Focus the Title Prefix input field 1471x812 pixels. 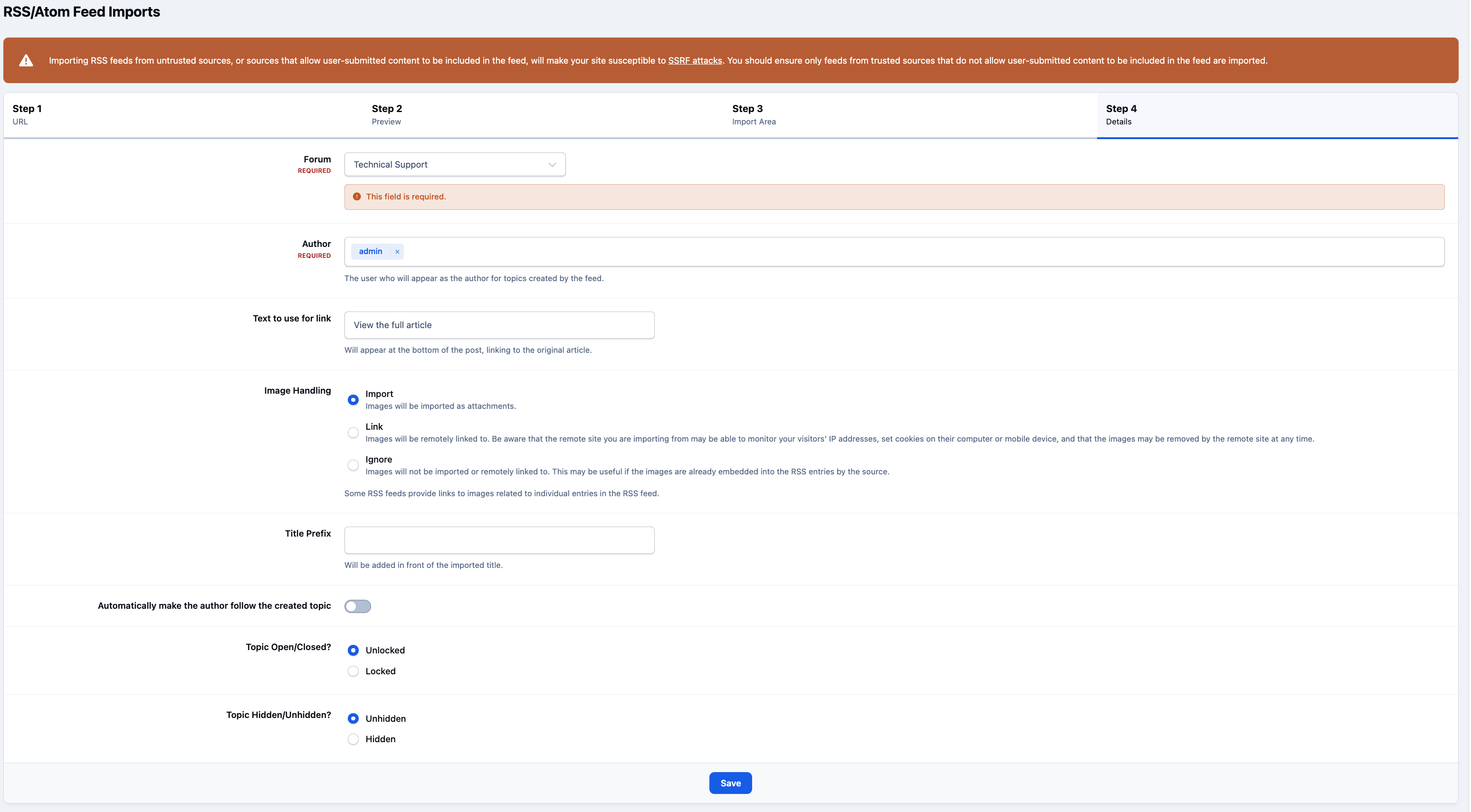(499, 540)
